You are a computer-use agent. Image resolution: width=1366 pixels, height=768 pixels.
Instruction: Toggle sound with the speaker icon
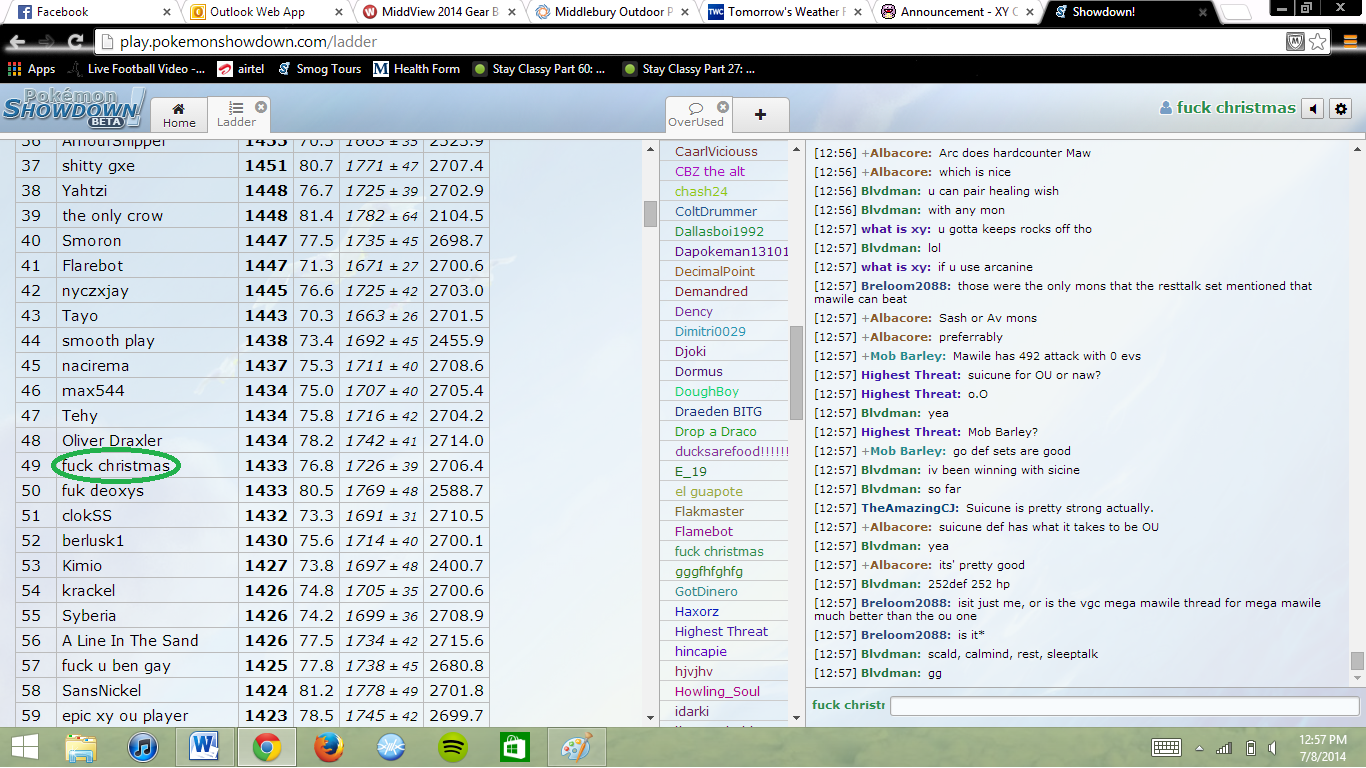click(x=1315, y=108)
